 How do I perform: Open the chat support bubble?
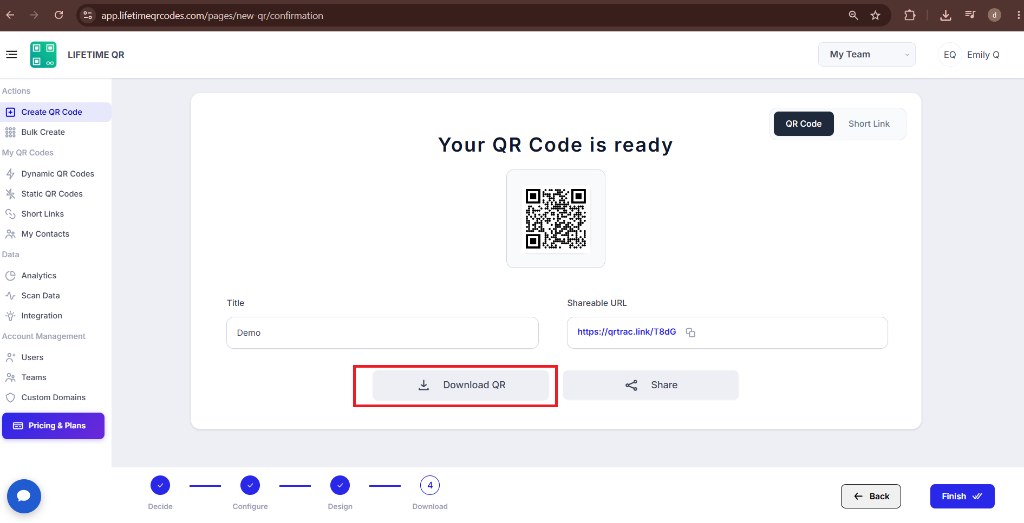click(x=24, y=496)
